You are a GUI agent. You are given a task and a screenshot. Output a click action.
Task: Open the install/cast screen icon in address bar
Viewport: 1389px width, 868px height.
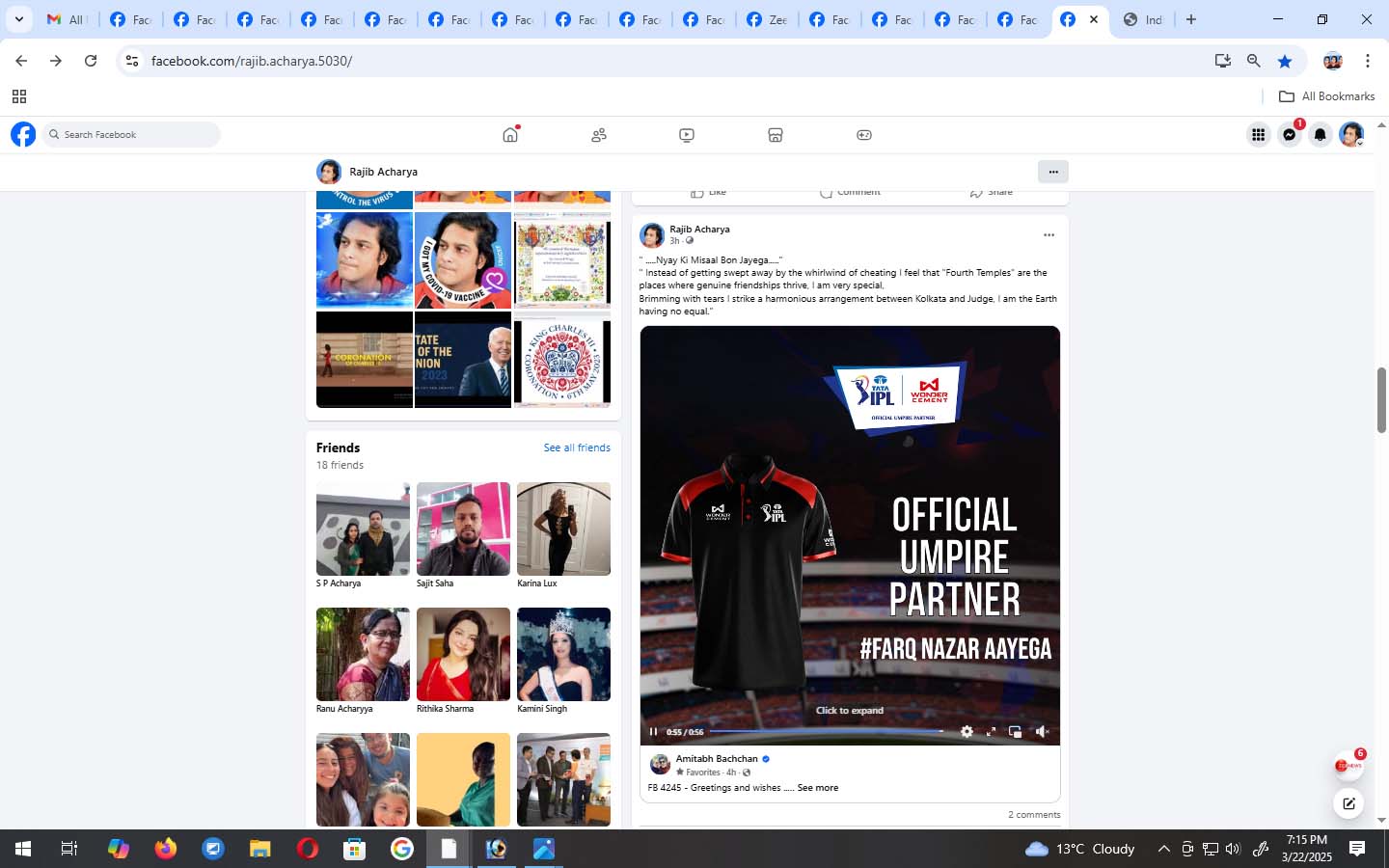(x=1223, y=61)
